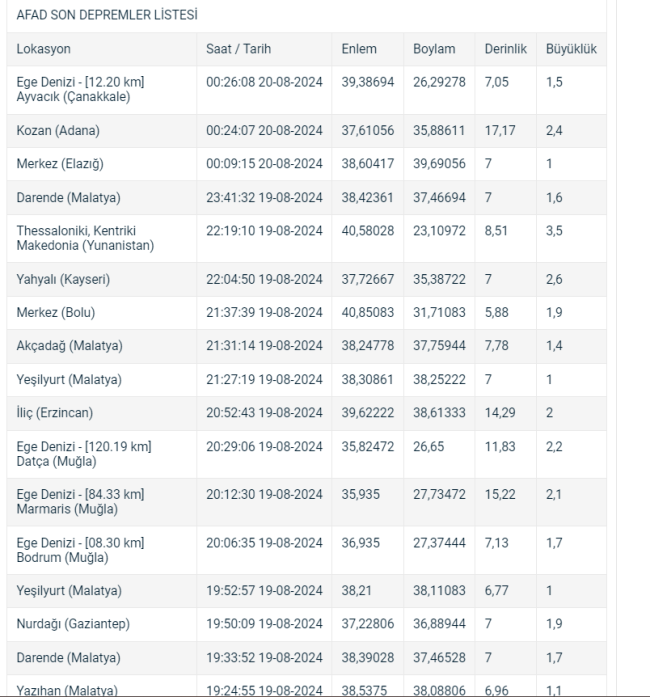Click the depth value 15,22

(x=500, y=495)
